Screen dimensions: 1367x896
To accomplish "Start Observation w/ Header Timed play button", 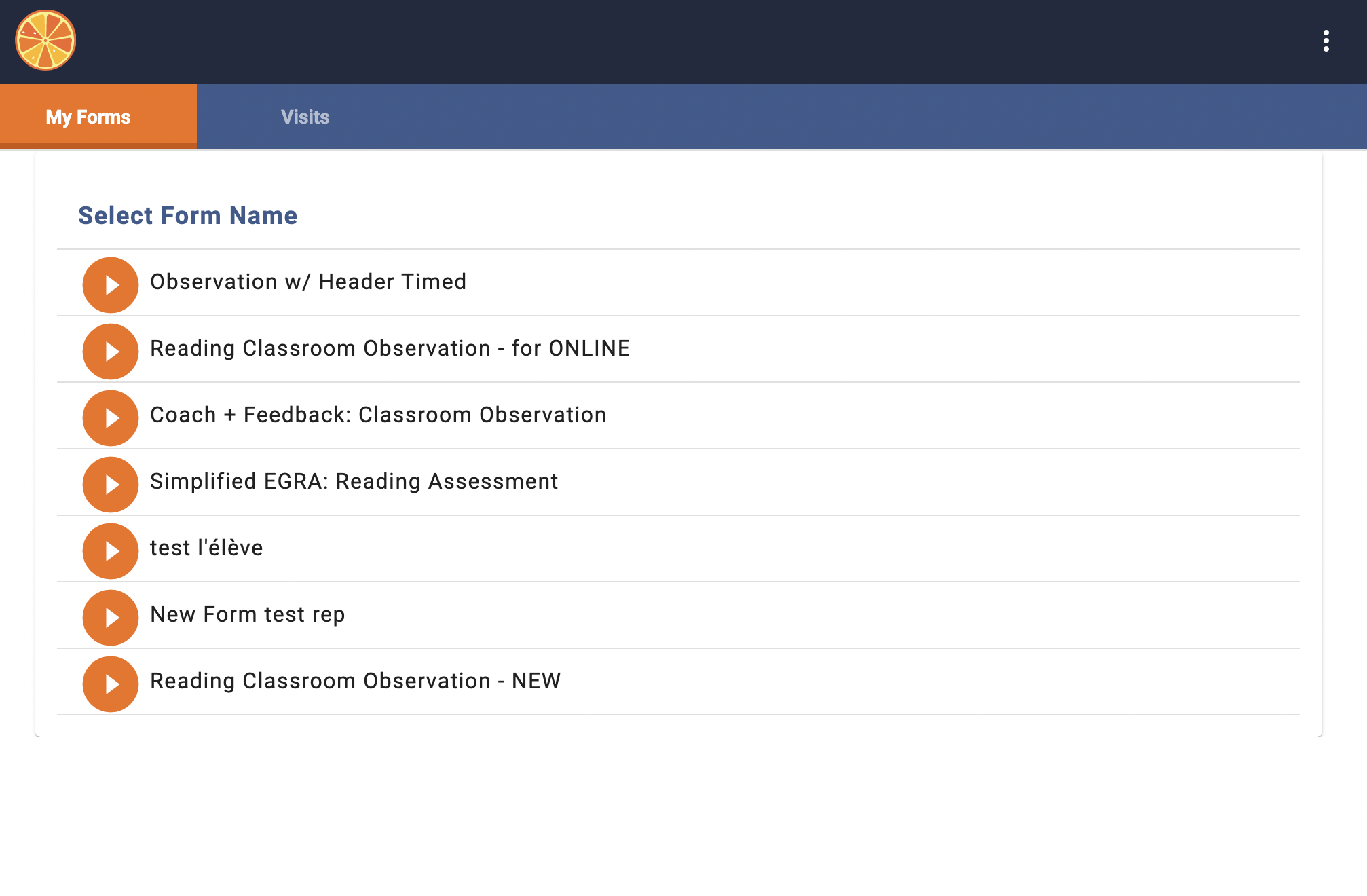I will tap(111, 285).
